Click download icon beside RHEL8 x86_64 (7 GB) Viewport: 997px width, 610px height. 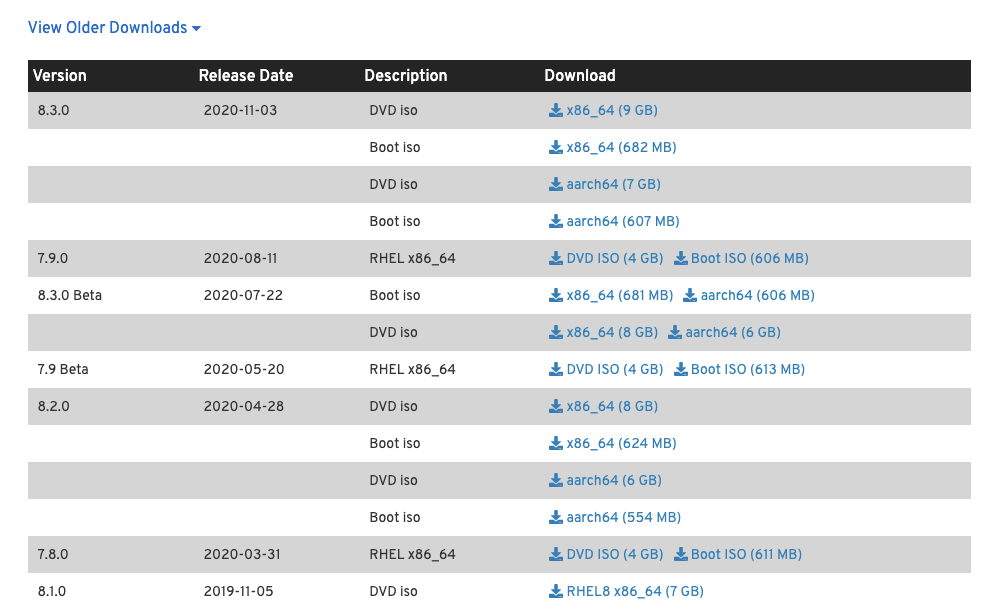point(556,592)
